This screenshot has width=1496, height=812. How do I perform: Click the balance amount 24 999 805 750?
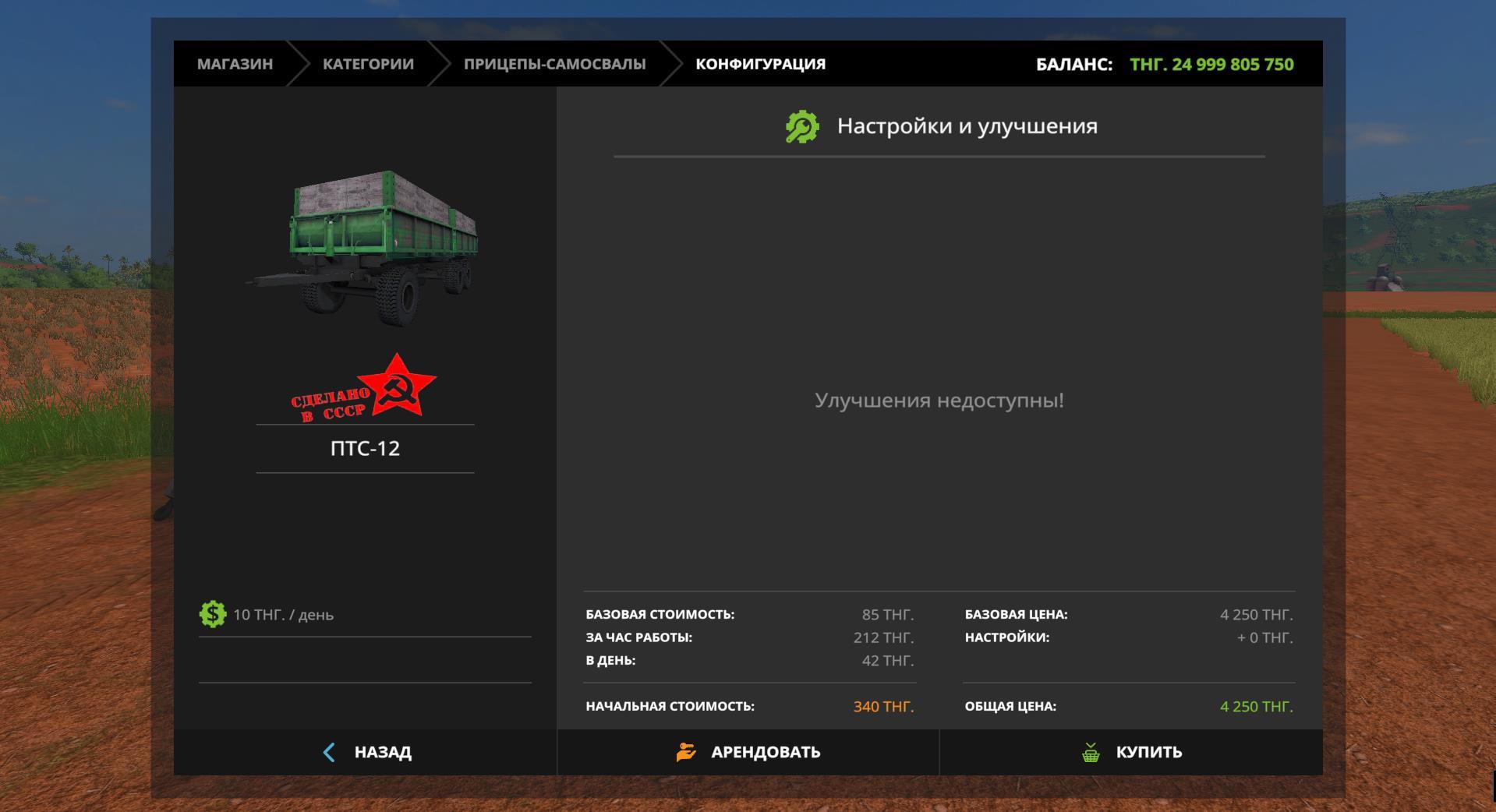point(1211,64)
